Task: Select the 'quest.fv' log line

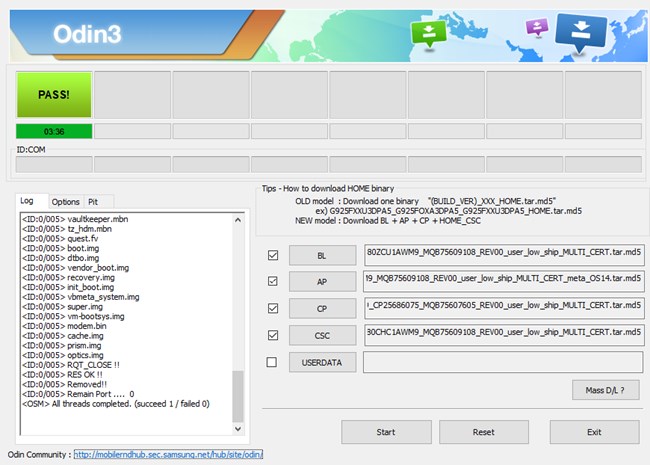Action: tap(60, 238)
